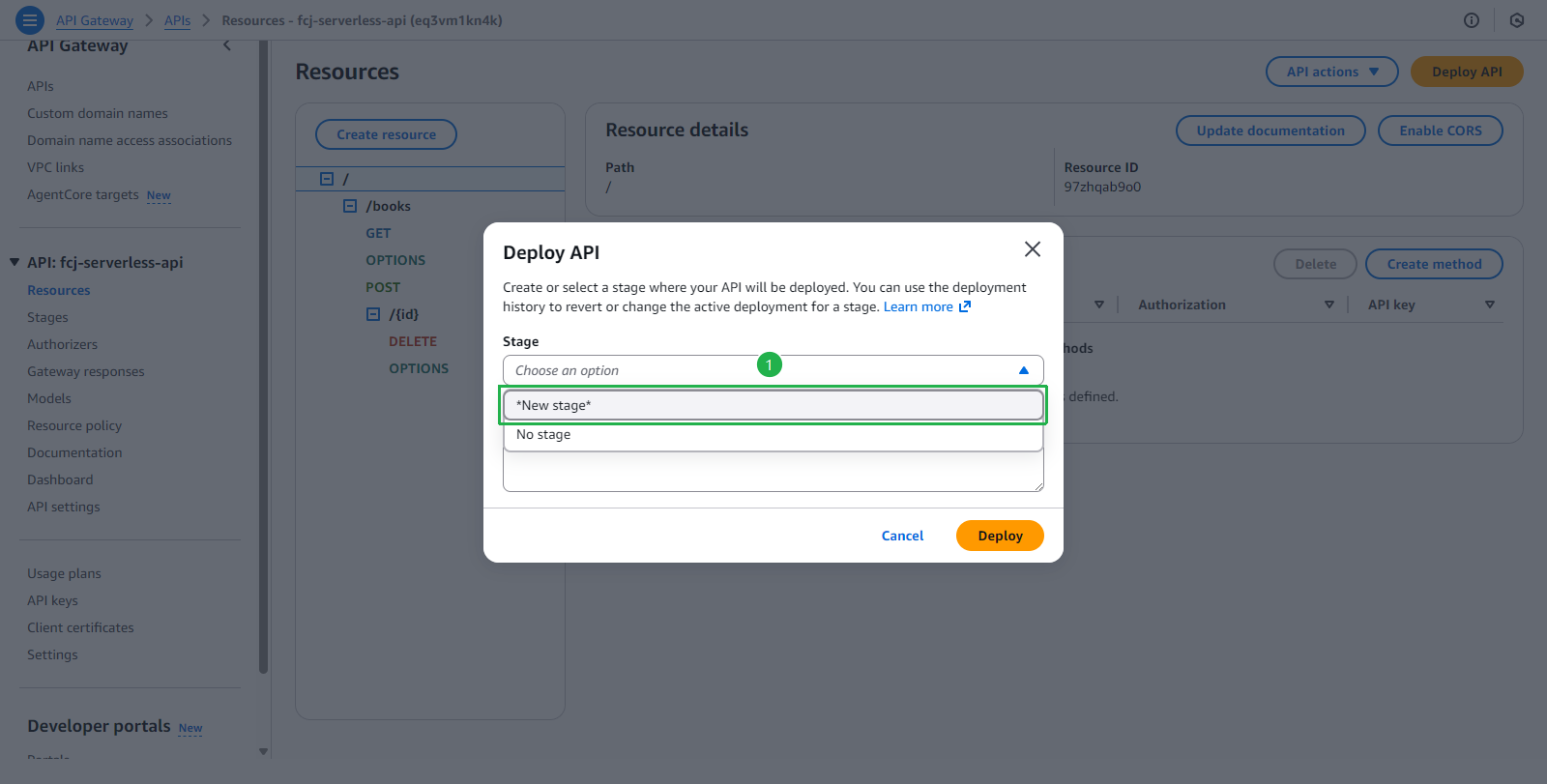Collapse the API: fcj-serverless-api section
The image size is (1547, 784).
(x=15, y=262)
